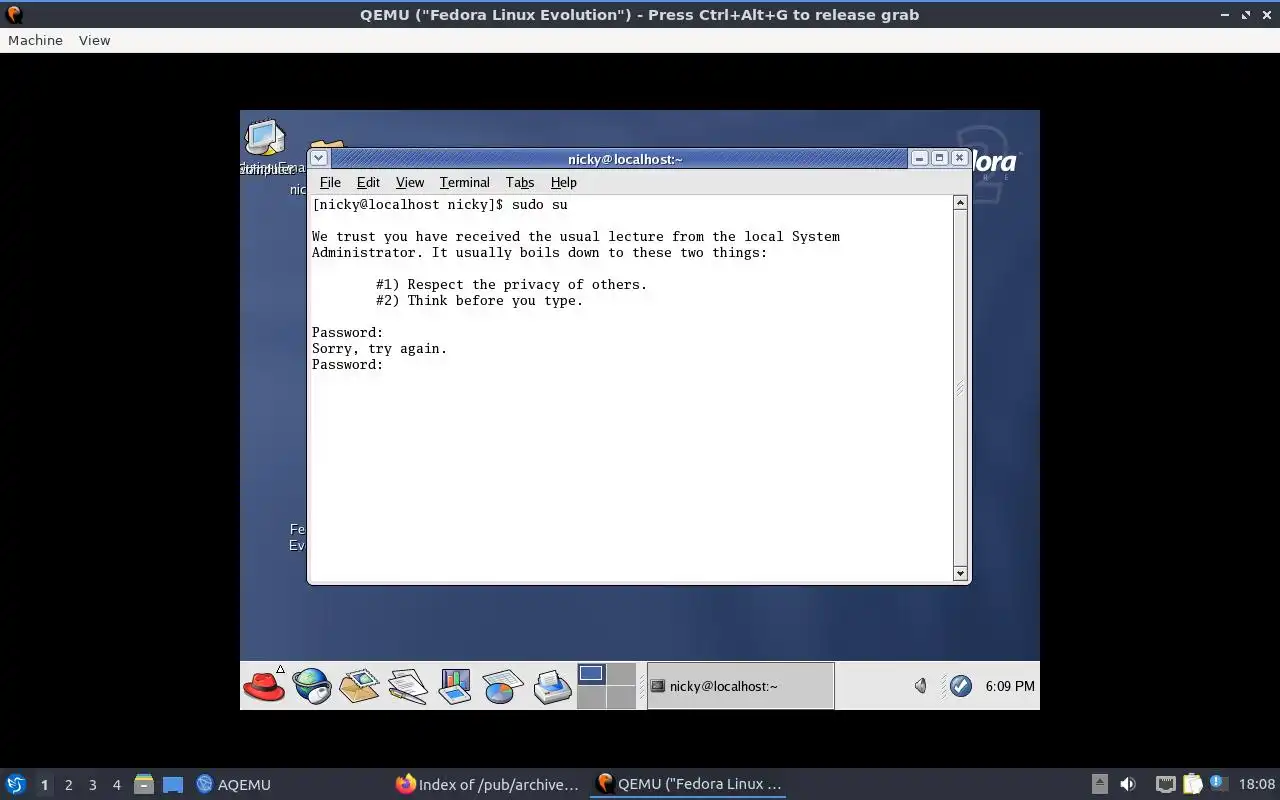Open the print manager printer icon
1280x800 pixels.
pyautogui.click(x=551, y=686)
